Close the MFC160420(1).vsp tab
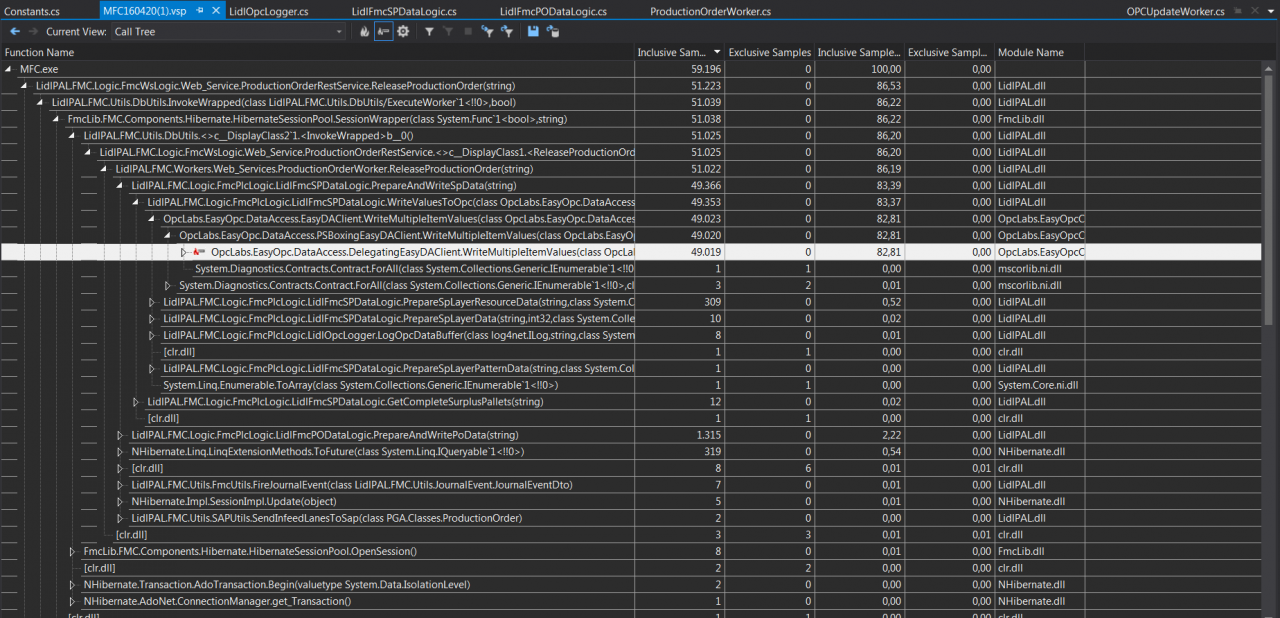Image resolution: width=1280 pixels, height=618 pixels. point(217,11)
